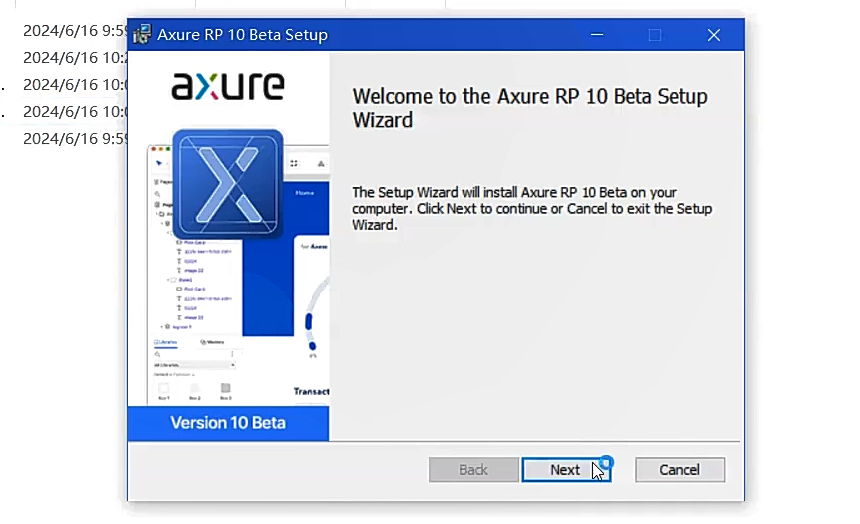Click the 'Axure RP 10 Beta Setup' title text
Viewport: 860px width, 524px height.
click(x=242, y=35)
